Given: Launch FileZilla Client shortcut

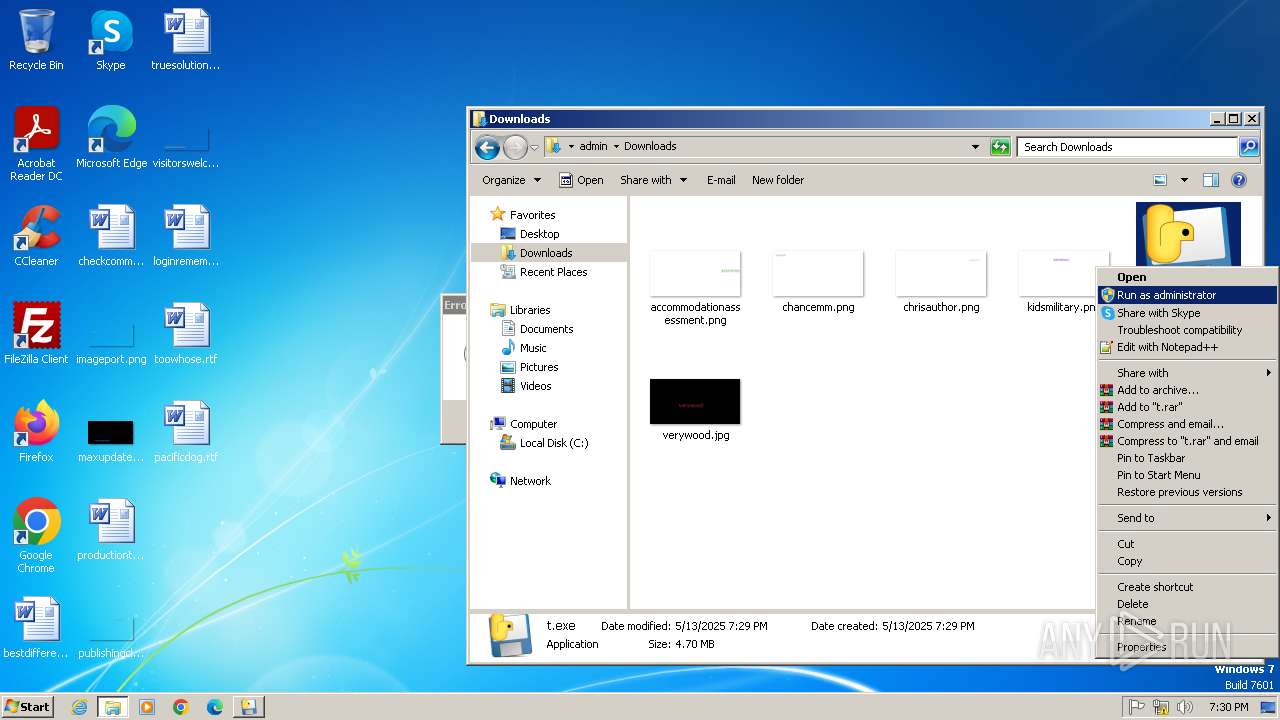Looking at the screenshot, I should tap(36, 334).
